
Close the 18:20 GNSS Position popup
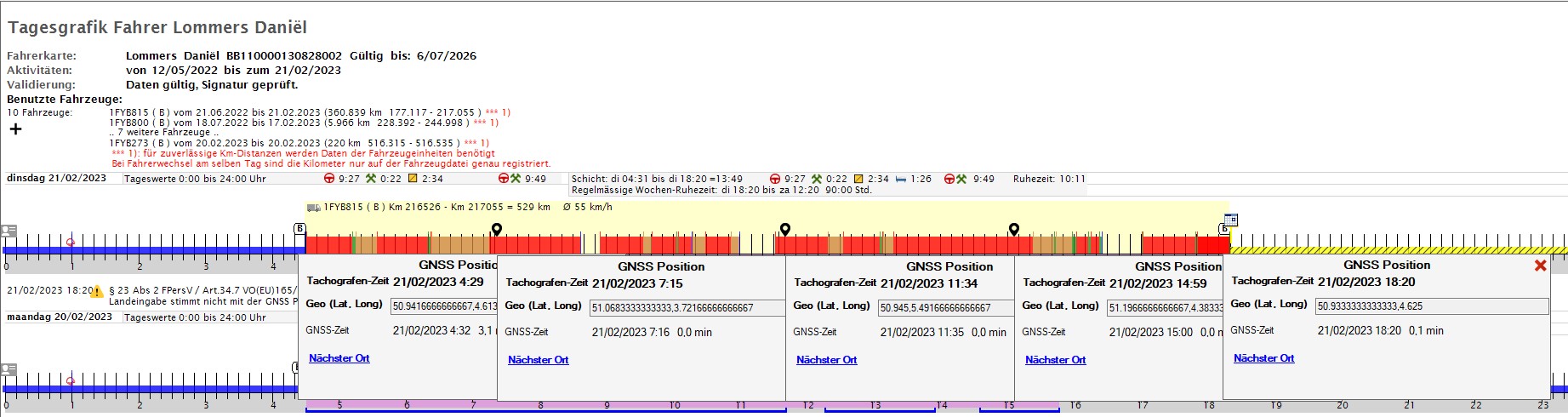pyautogui.click(x=1540, y=266)
